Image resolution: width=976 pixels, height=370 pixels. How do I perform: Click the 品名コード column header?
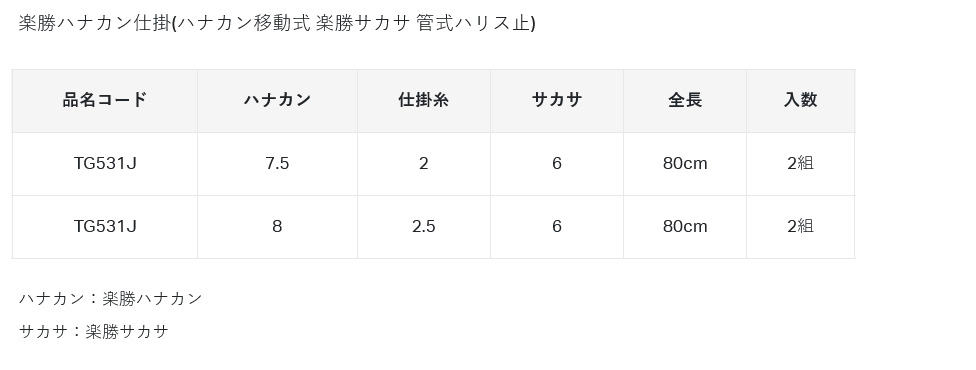(x=105, y=100)
